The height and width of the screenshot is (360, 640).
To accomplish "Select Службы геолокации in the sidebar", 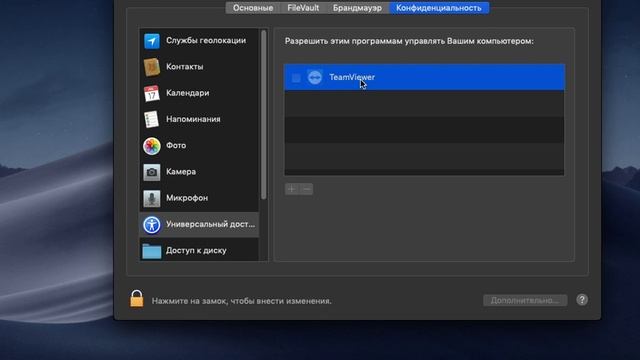I will [199, 41].
